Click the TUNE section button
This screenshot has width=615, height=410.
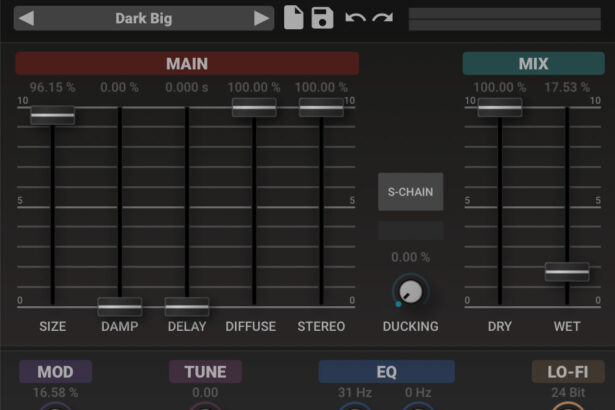pyautogui.click(x=205, y=372)
